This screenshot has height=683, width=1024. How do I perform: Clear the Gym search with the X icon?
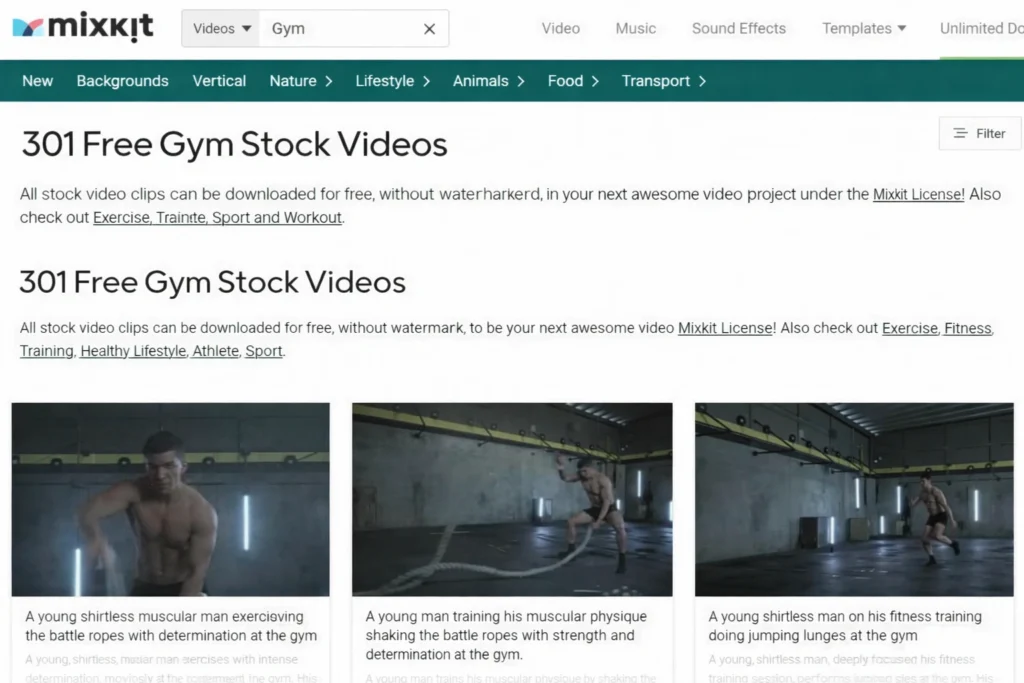(x=429, y=29)
